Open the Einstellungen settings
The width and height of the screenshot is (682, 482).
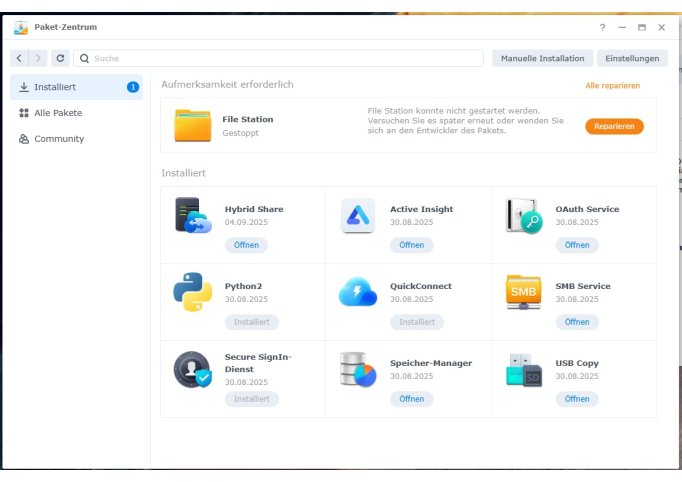tap(632, 59)
